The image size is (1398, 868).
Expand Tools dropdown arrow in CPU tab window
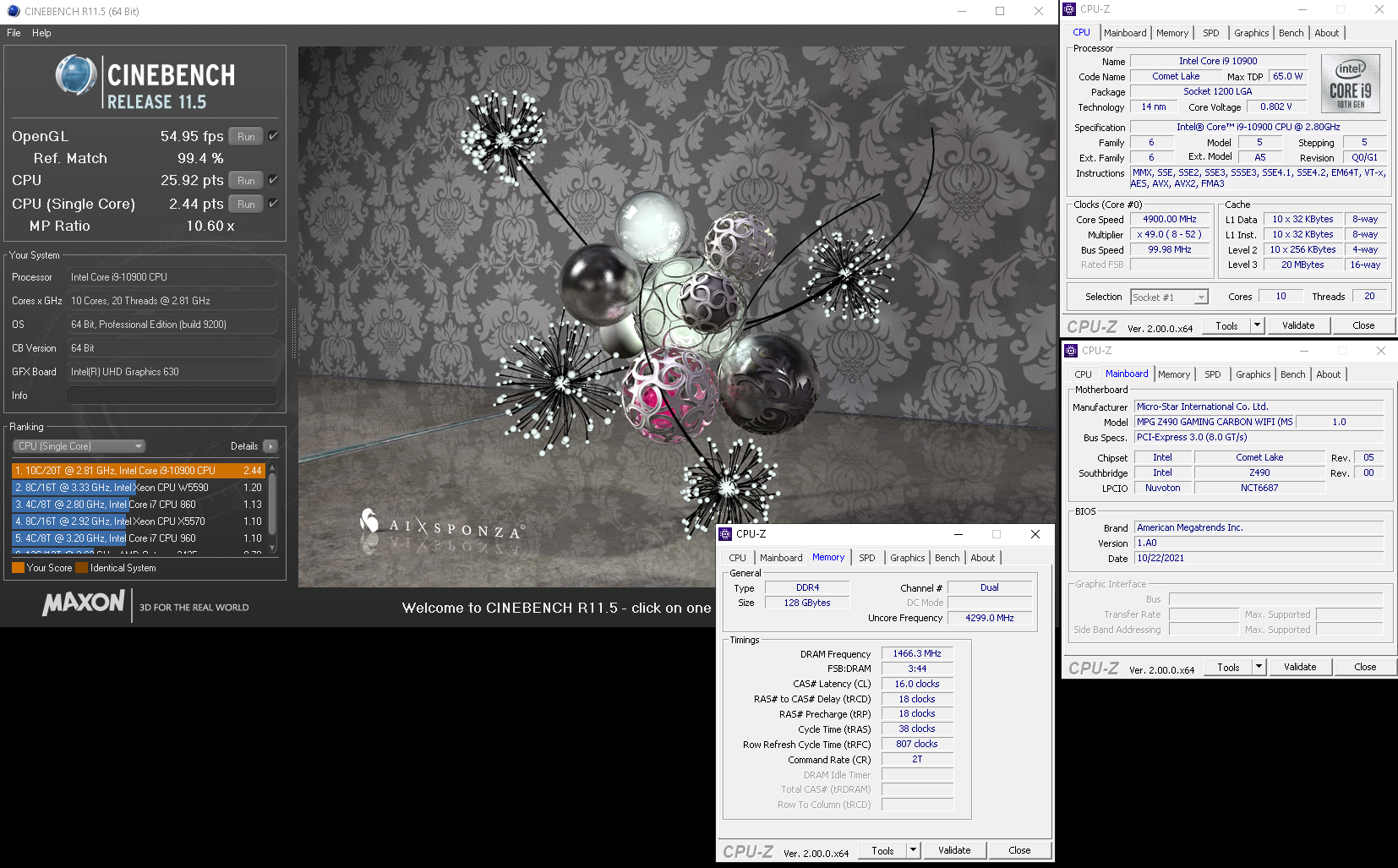1257,325
